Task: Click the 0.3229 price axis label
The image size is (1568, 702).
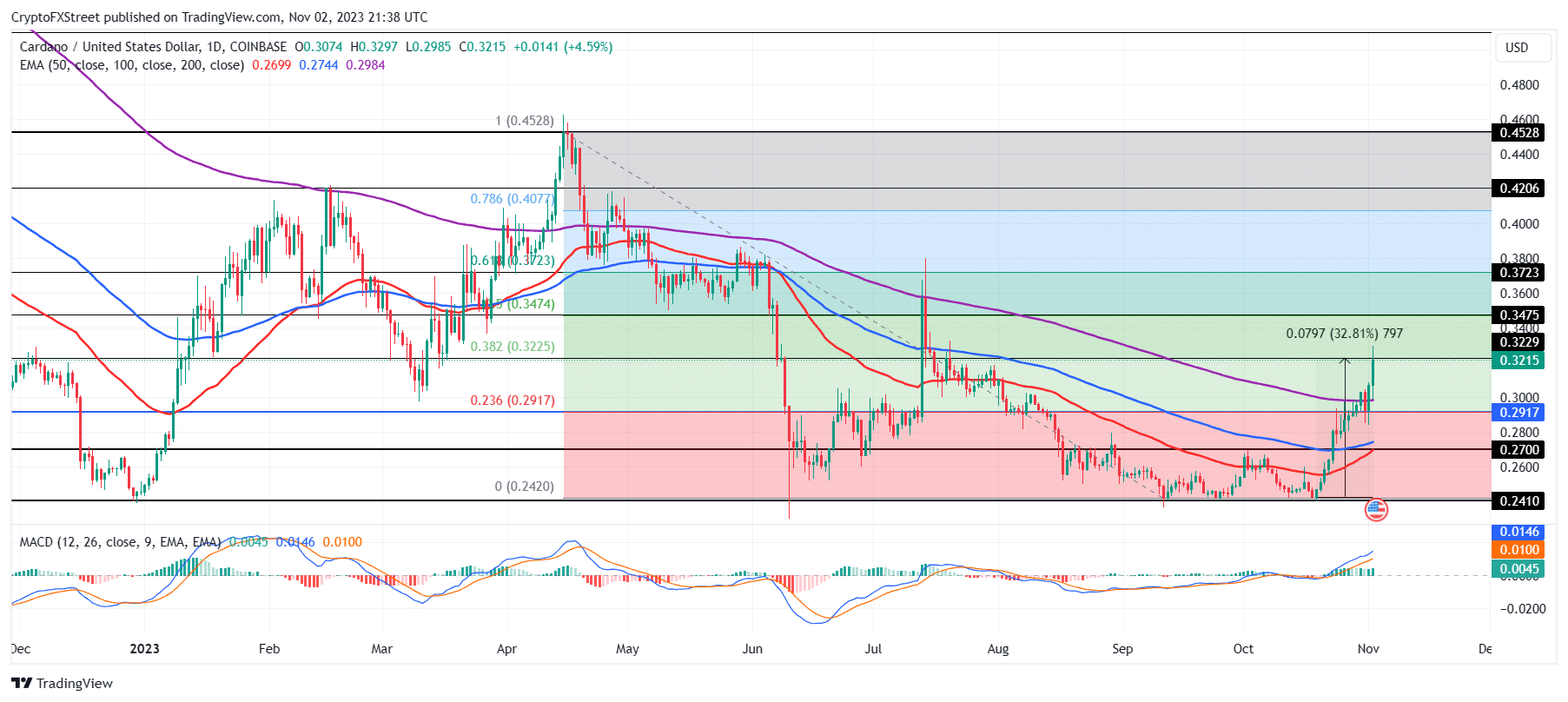Action: pos(1518,342)
